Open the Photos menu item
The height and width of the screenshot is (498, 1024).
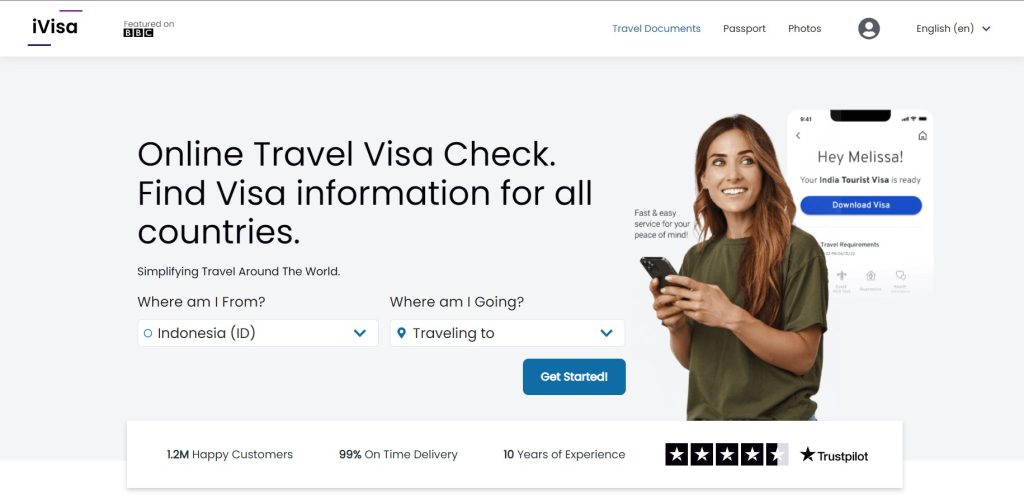(805, 29)
